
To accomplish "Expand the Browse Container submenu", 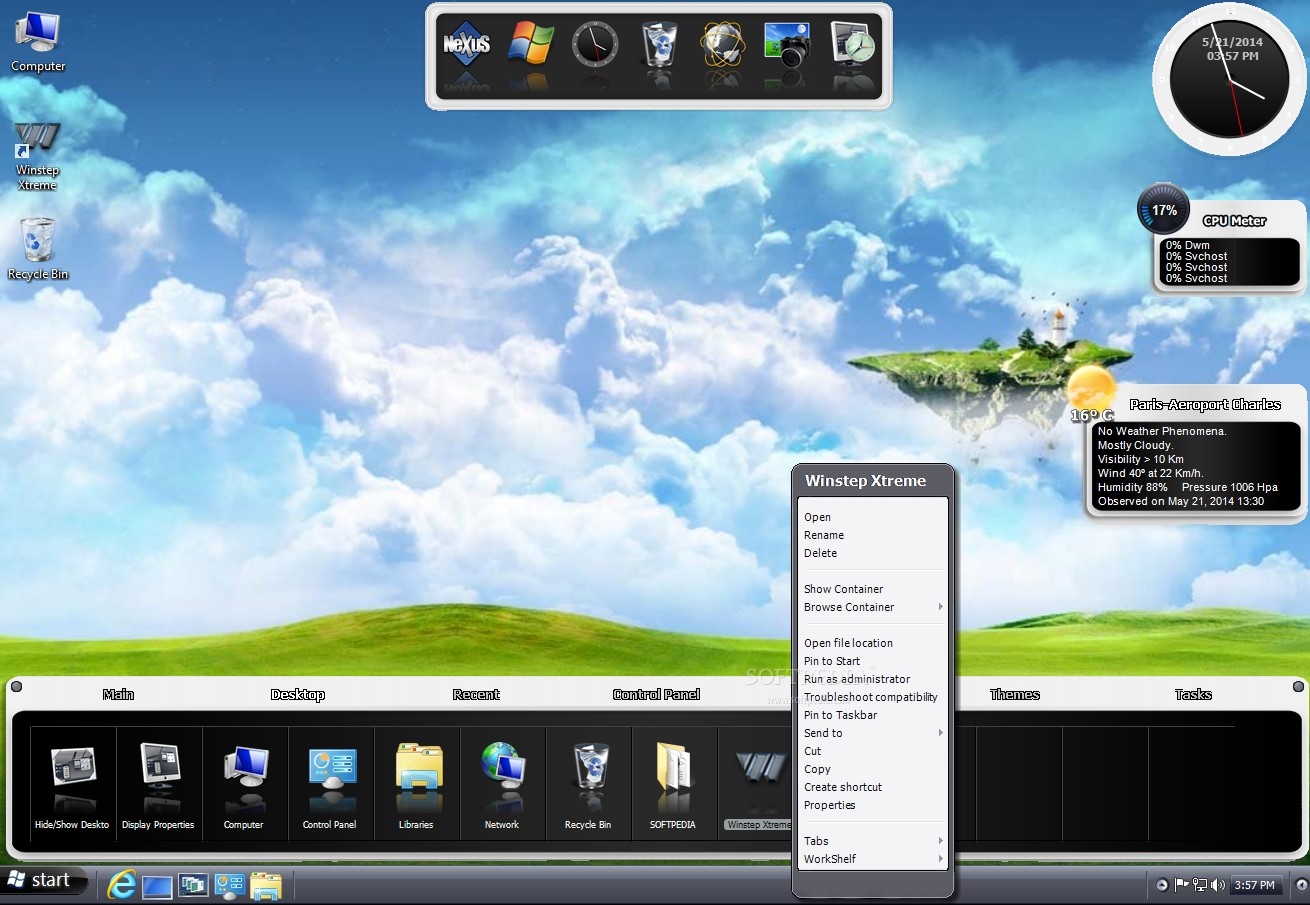I will pyautogui.click(x=873, y=607).
